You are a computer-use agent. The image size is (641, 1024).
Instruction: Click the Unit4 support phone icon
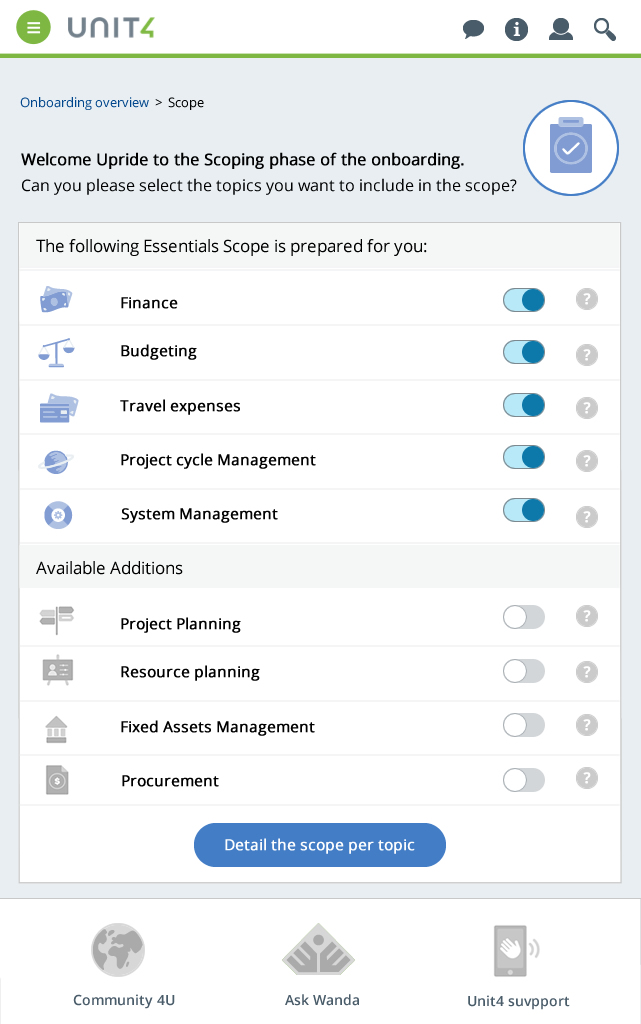coord(516,950)
